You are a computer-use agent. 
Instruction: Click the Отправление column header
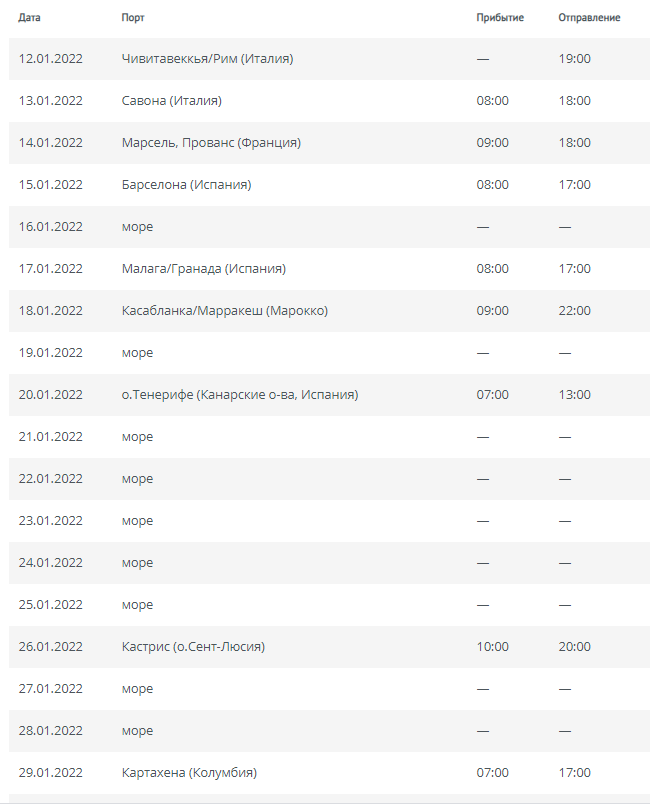pos(589,17)
